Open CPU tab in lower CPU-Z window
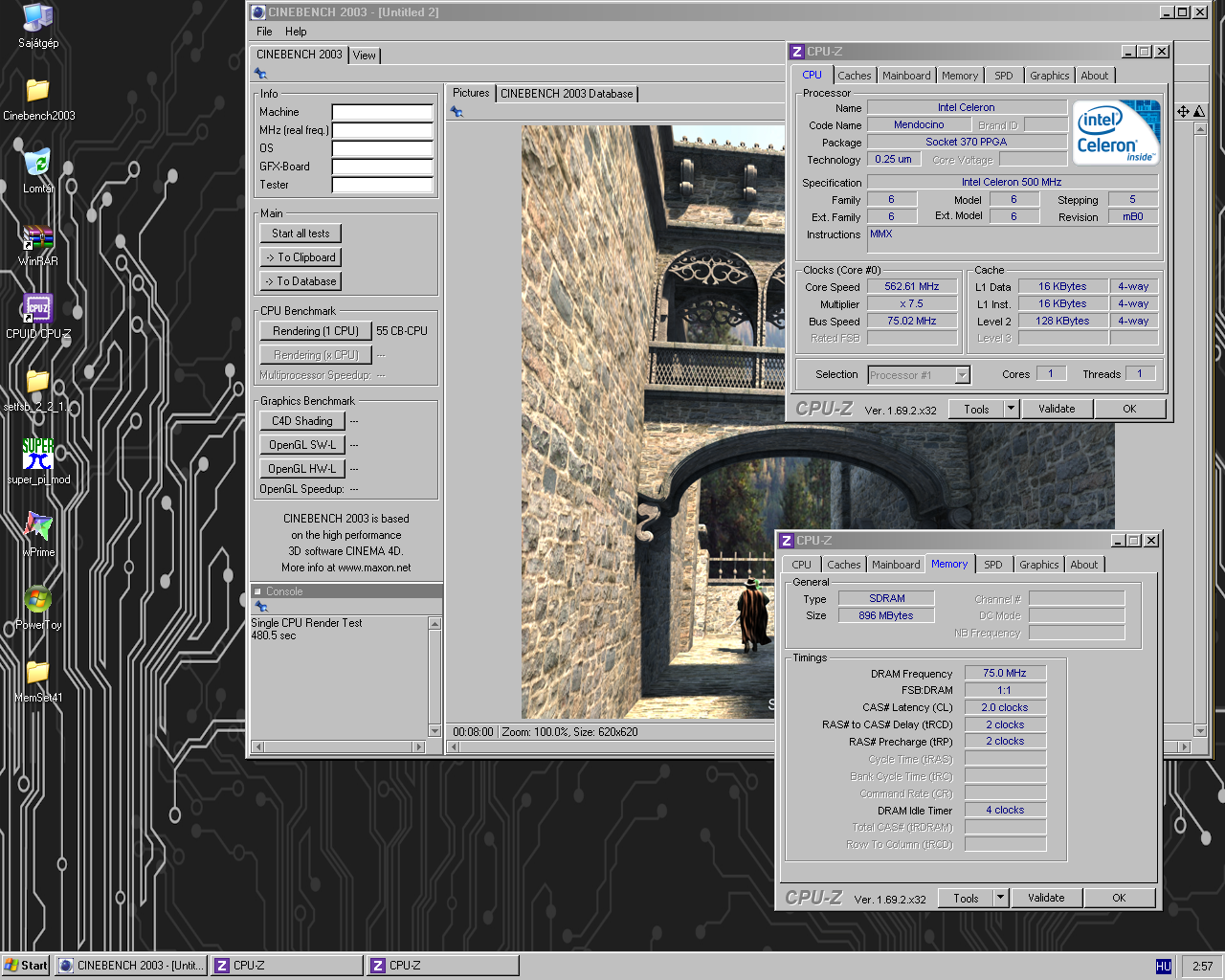The height and width of the screenshot is (980, 1225). tap(801, 565)
